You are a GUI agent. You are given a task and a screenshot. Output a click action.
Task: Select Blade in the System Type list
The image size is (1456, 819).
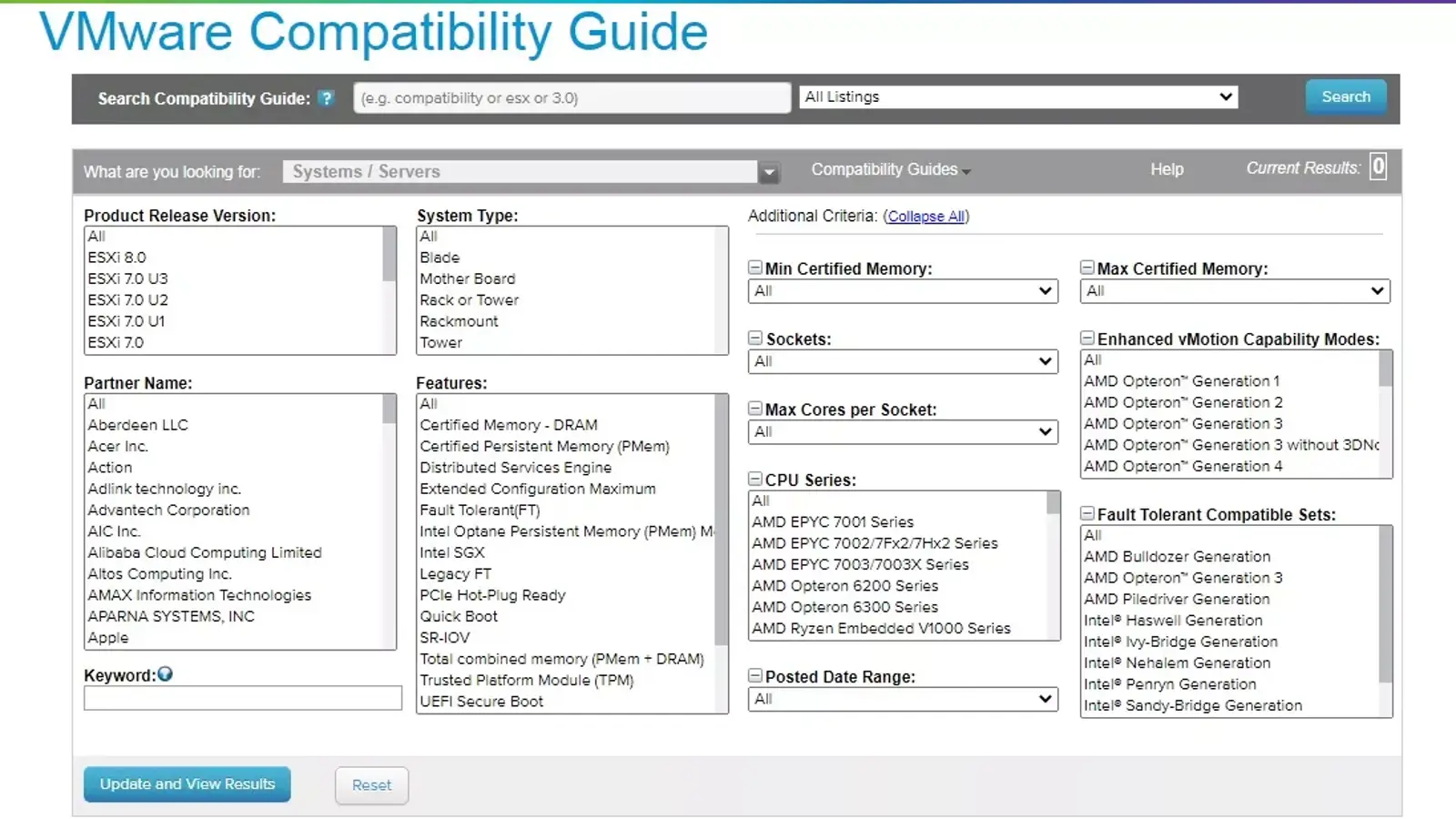[x=440, y=257]
